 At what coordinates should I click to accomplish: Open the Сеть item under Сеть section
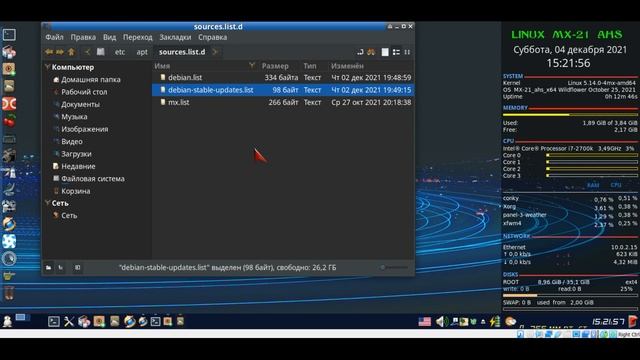click(69, 216)
